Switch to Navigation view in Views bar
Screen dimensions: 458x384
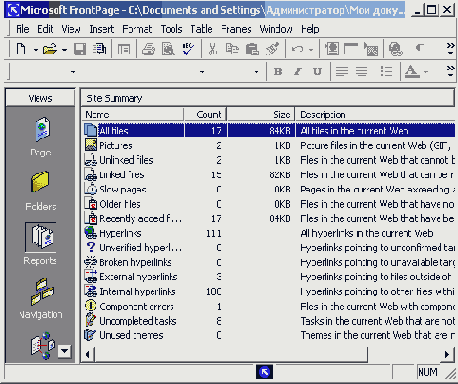[41, 298]
